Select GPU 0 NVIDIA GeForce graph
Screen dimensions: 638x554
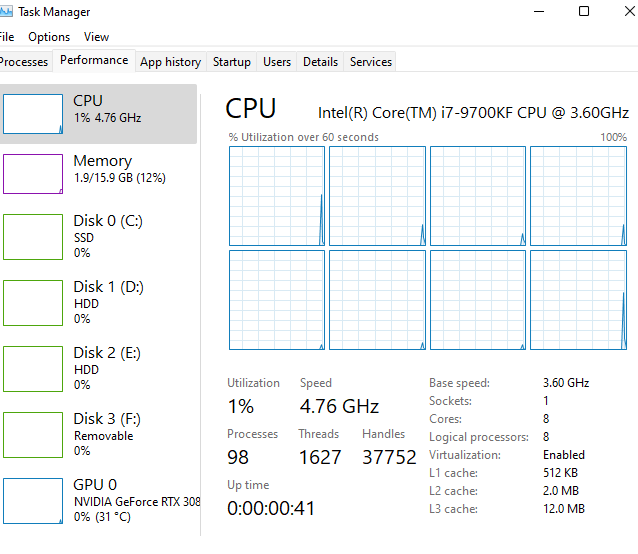click(x=33, y=501)
